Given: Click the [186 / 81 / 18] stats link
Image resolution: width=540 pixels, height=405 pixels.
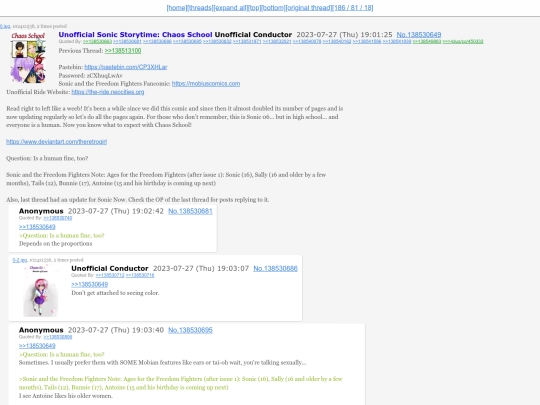Looking at the screenshot, I should pyautogui.click(x=353, y=8).
